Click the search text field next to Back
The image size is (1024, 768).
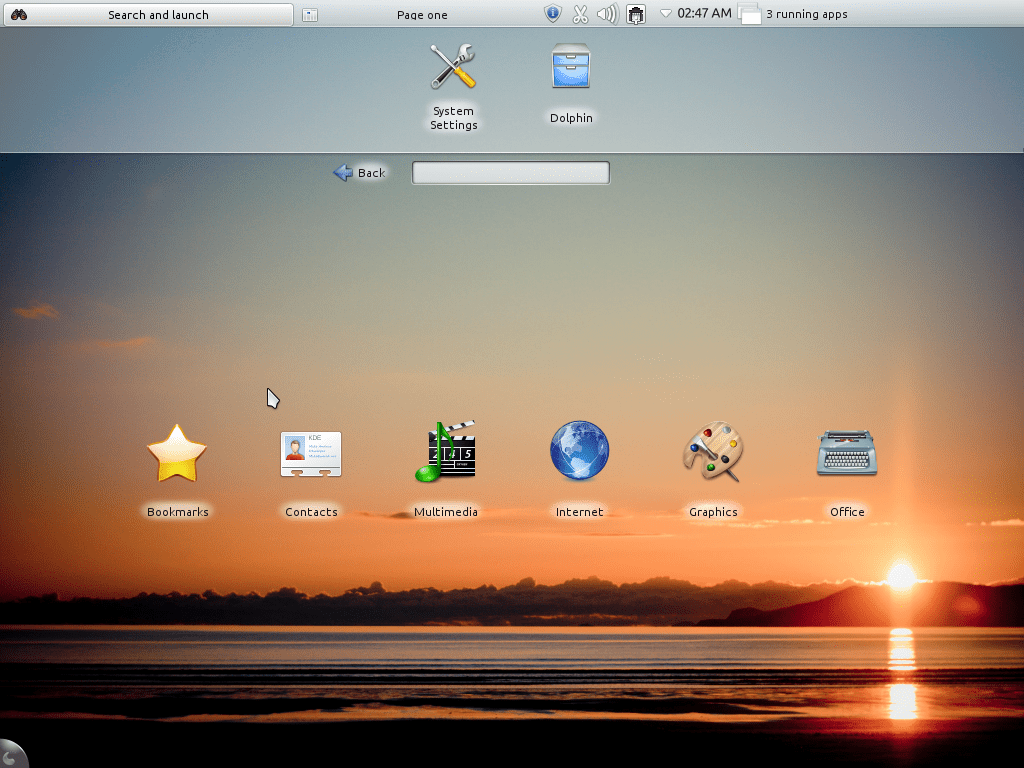click(510, 172)
